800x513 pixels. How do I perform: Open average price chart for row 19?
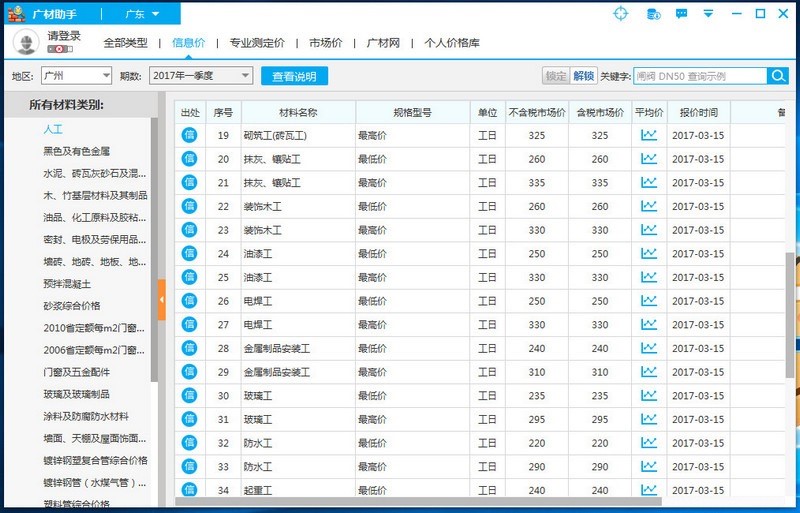pos(649,135)
